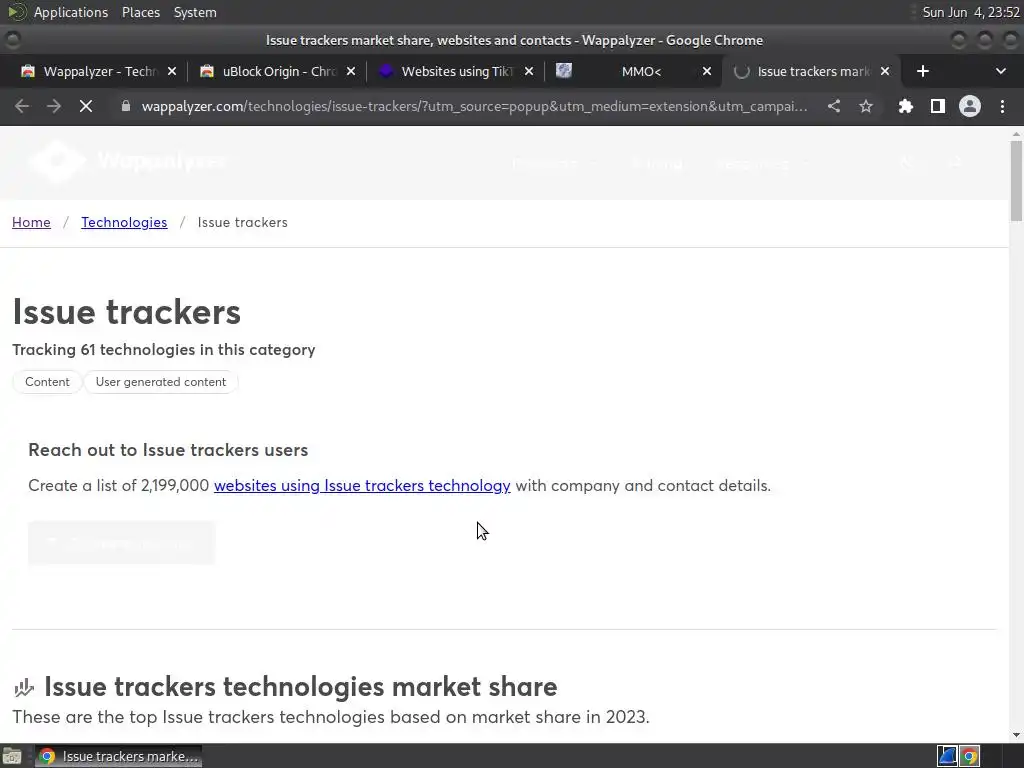The image size is (1024, 768).
Task: Select the Content category tag
Action: pos(47,382)
